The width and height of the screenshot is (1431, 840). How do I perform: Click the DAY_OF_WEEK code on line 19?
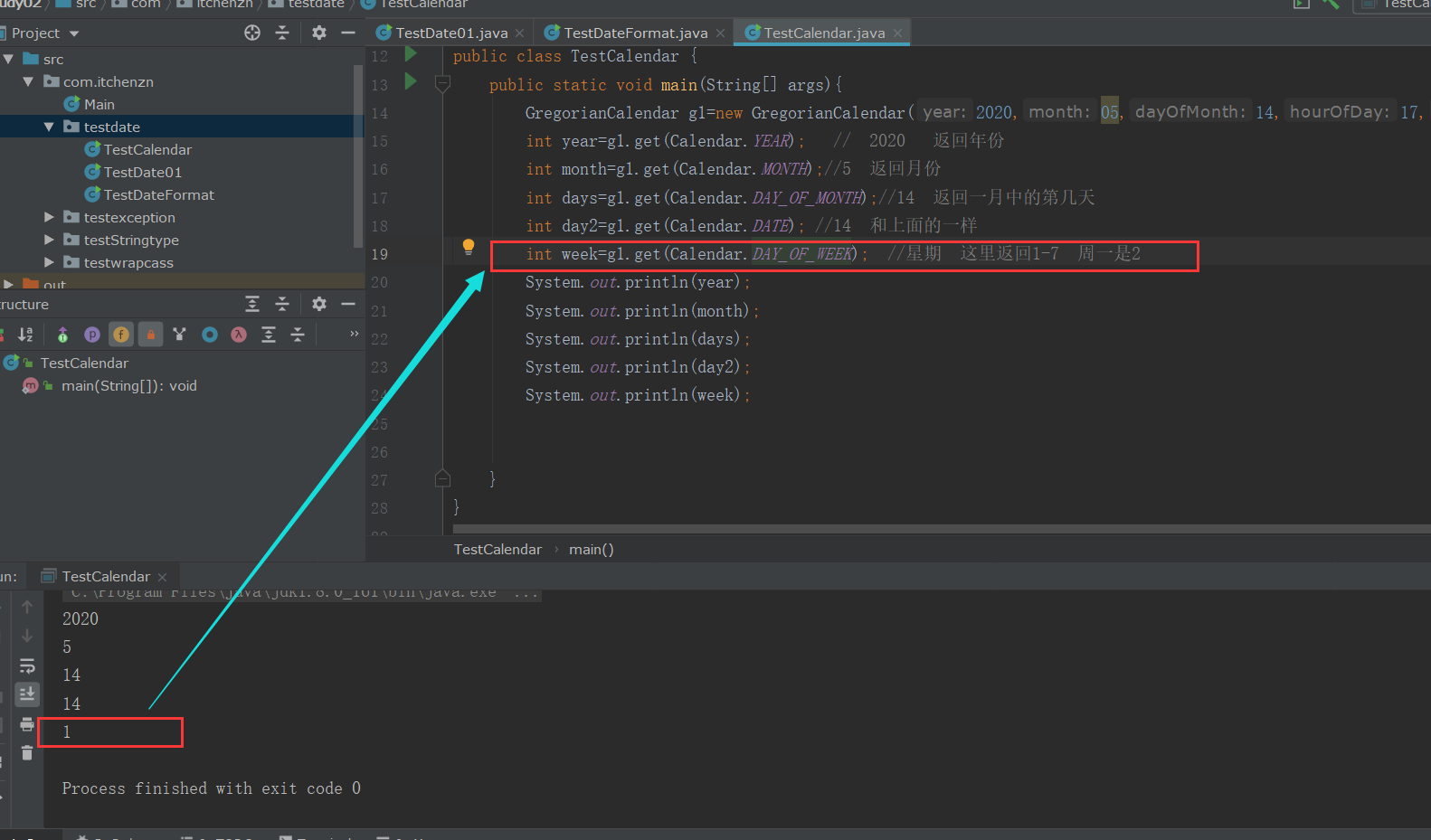coord(803,254)
